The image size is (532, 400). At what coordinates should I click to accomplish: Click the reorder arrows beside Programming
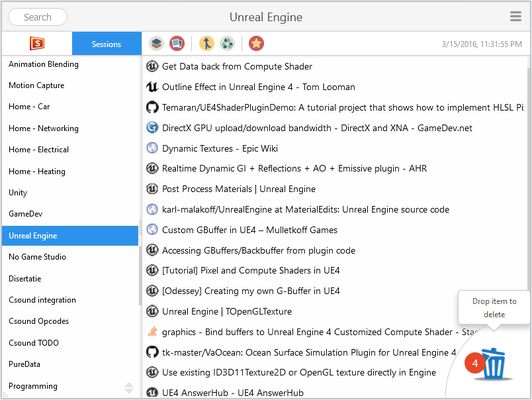click(x=129, y=388)
